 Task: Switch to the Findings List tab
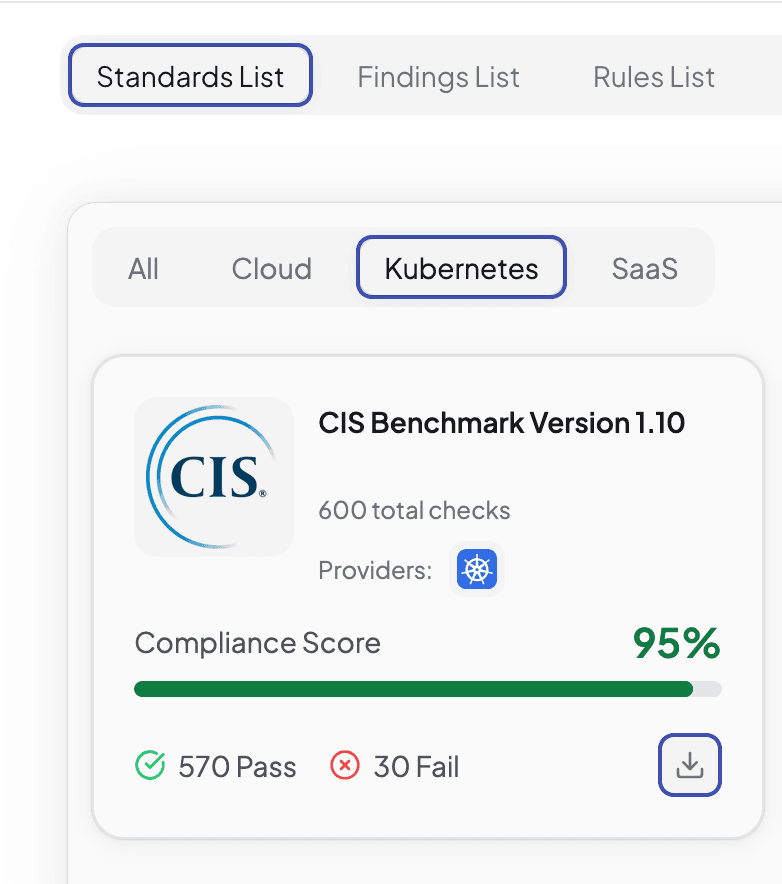coord(438,76)
